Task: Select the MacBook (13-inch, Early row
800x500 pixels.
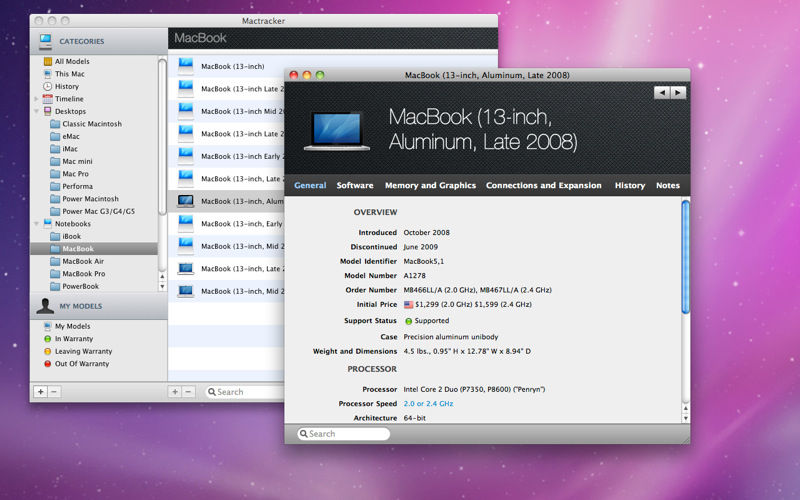Action: 226,223
